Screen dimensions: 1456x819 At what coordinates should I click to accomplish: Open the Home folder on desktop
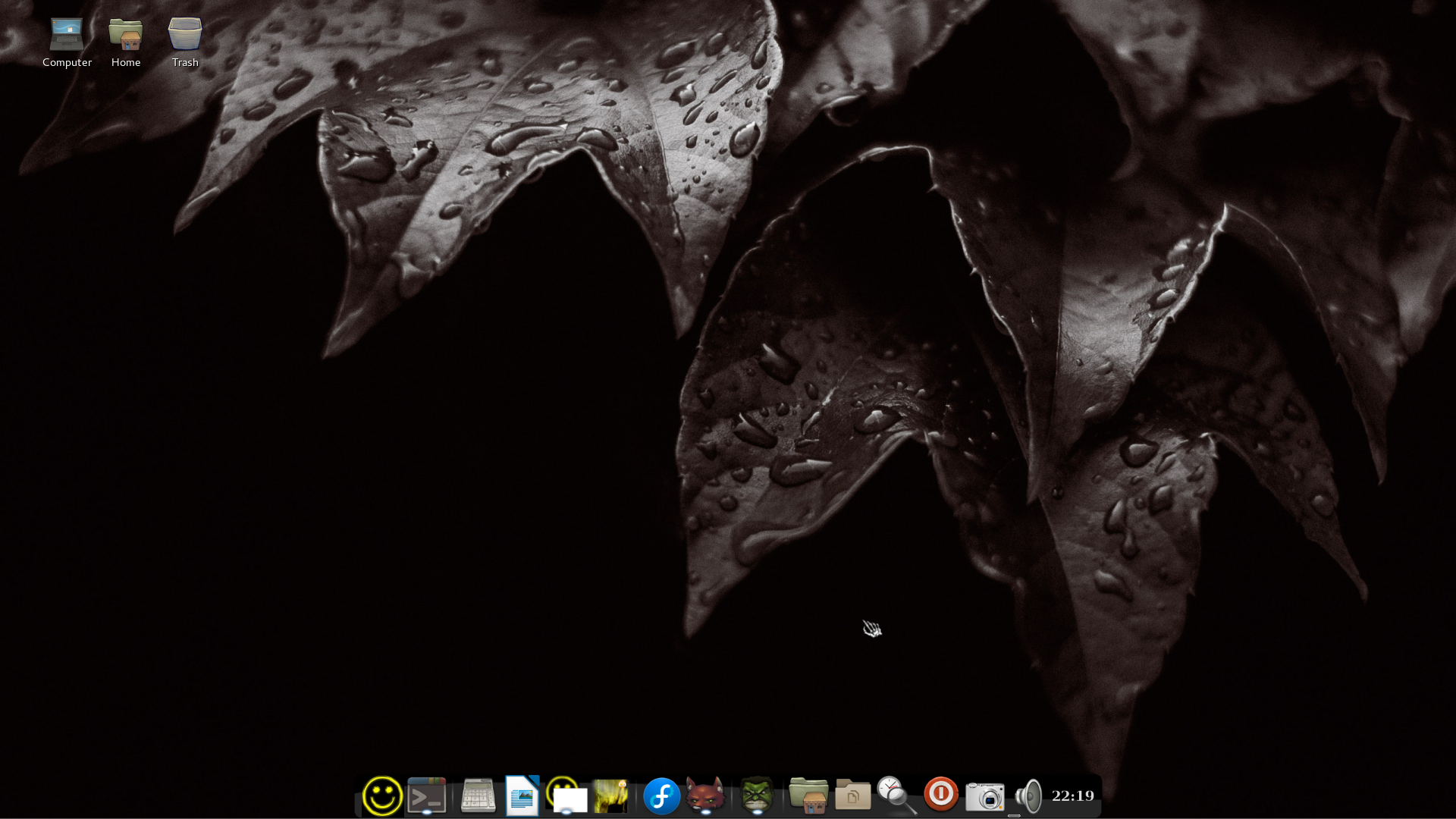[126, 35]
